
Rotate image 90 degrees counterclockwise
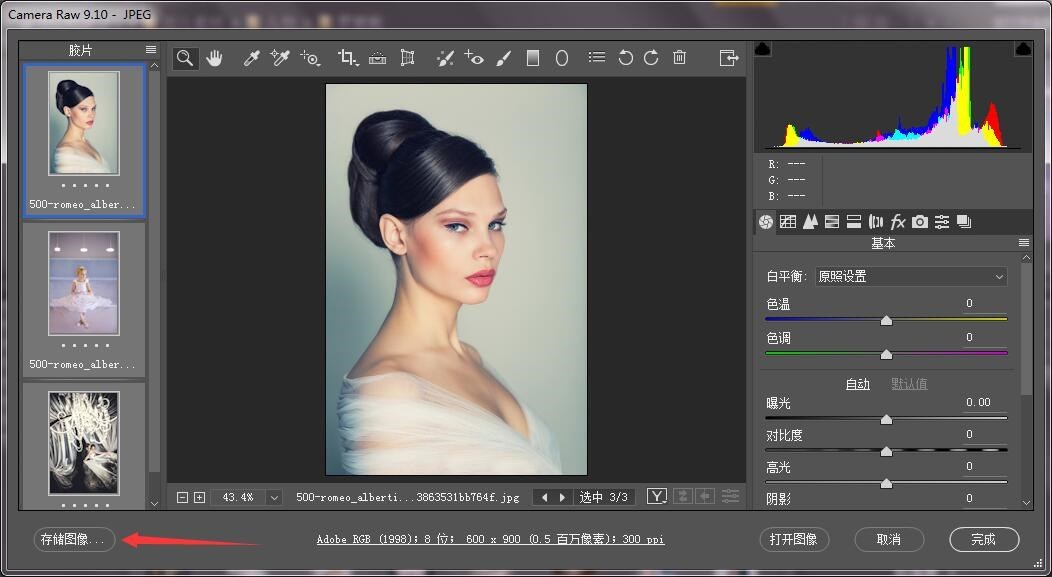pos(625,59)
